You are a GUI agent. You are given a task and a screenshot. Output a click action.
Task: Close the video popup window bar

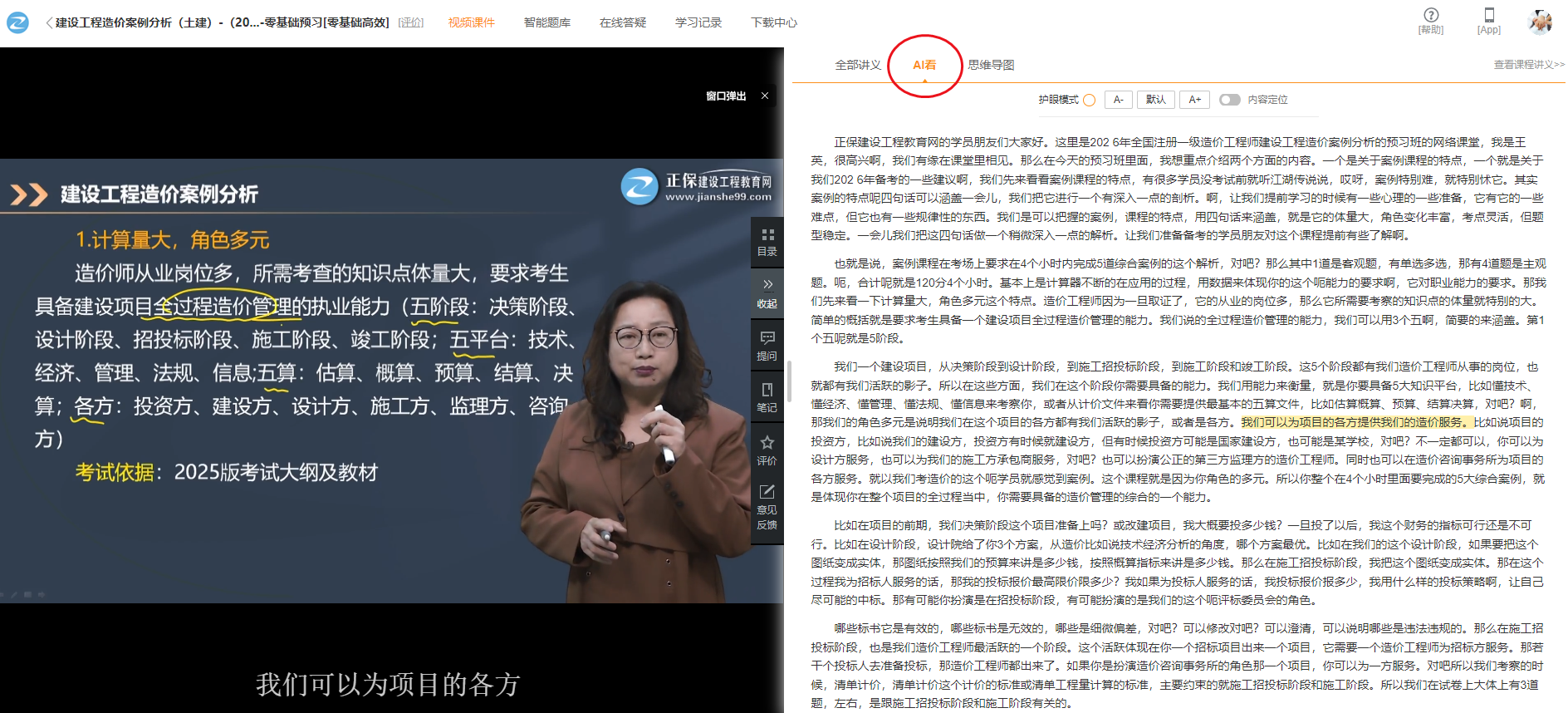765,96
